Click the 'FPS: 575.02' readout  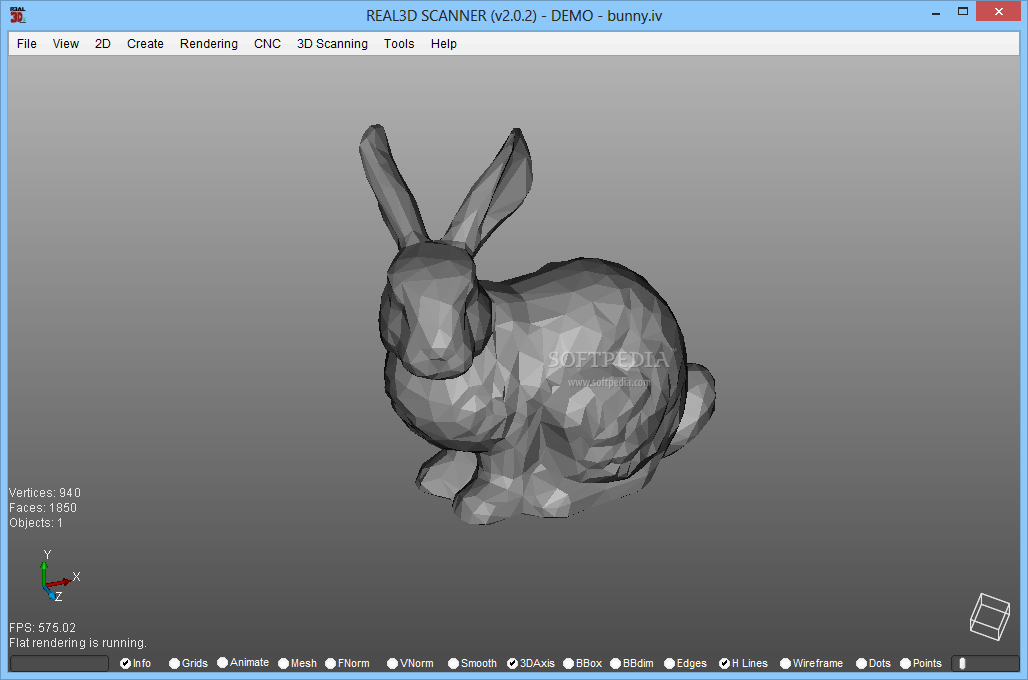[42, 628]
